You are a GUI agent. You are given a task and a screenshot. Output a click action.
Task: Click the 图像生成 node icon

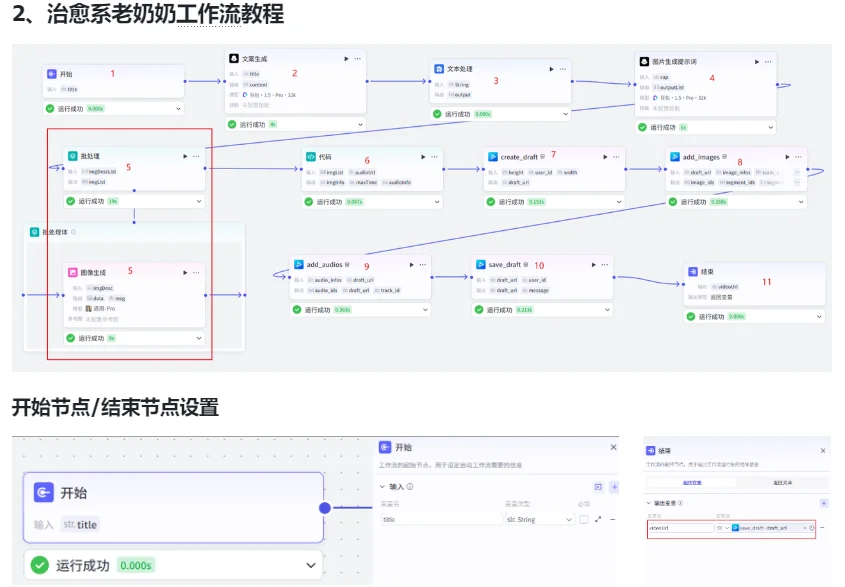click(73, 272)
